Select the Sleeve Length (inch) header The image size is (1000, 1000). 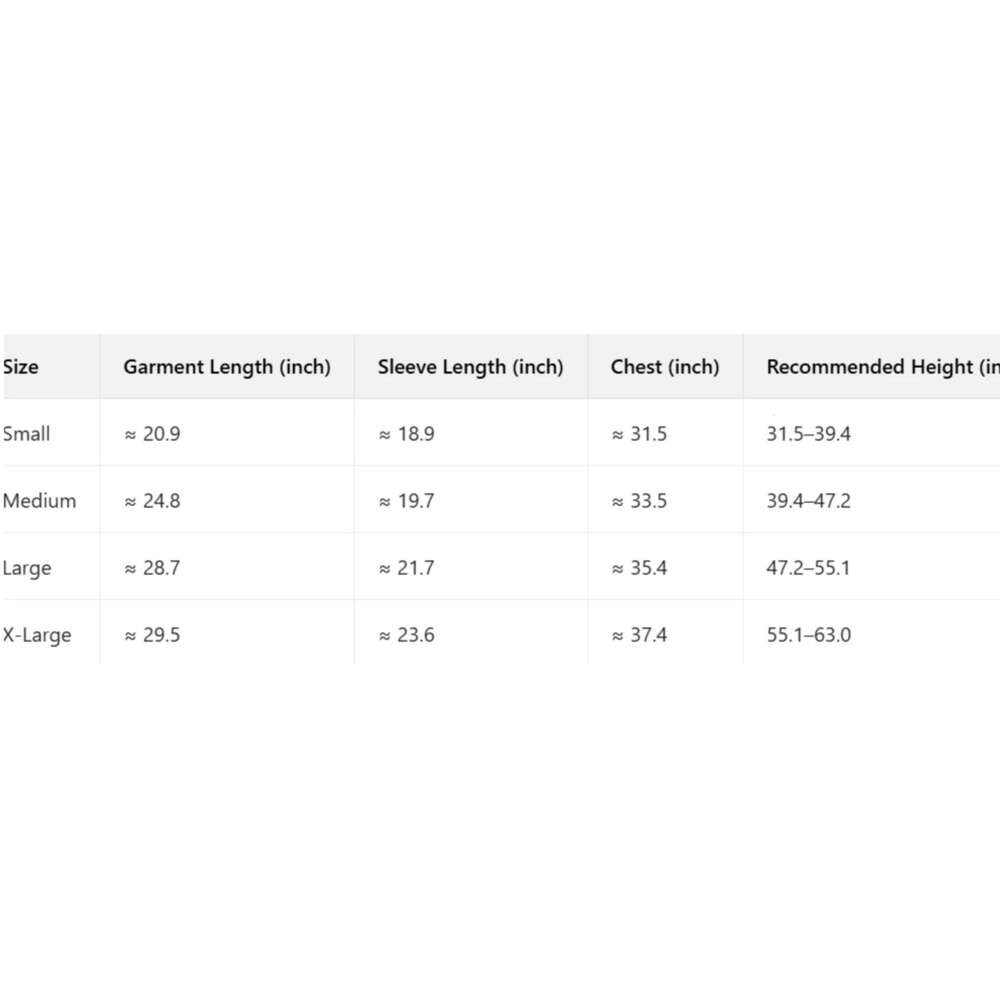click(471, 367)
